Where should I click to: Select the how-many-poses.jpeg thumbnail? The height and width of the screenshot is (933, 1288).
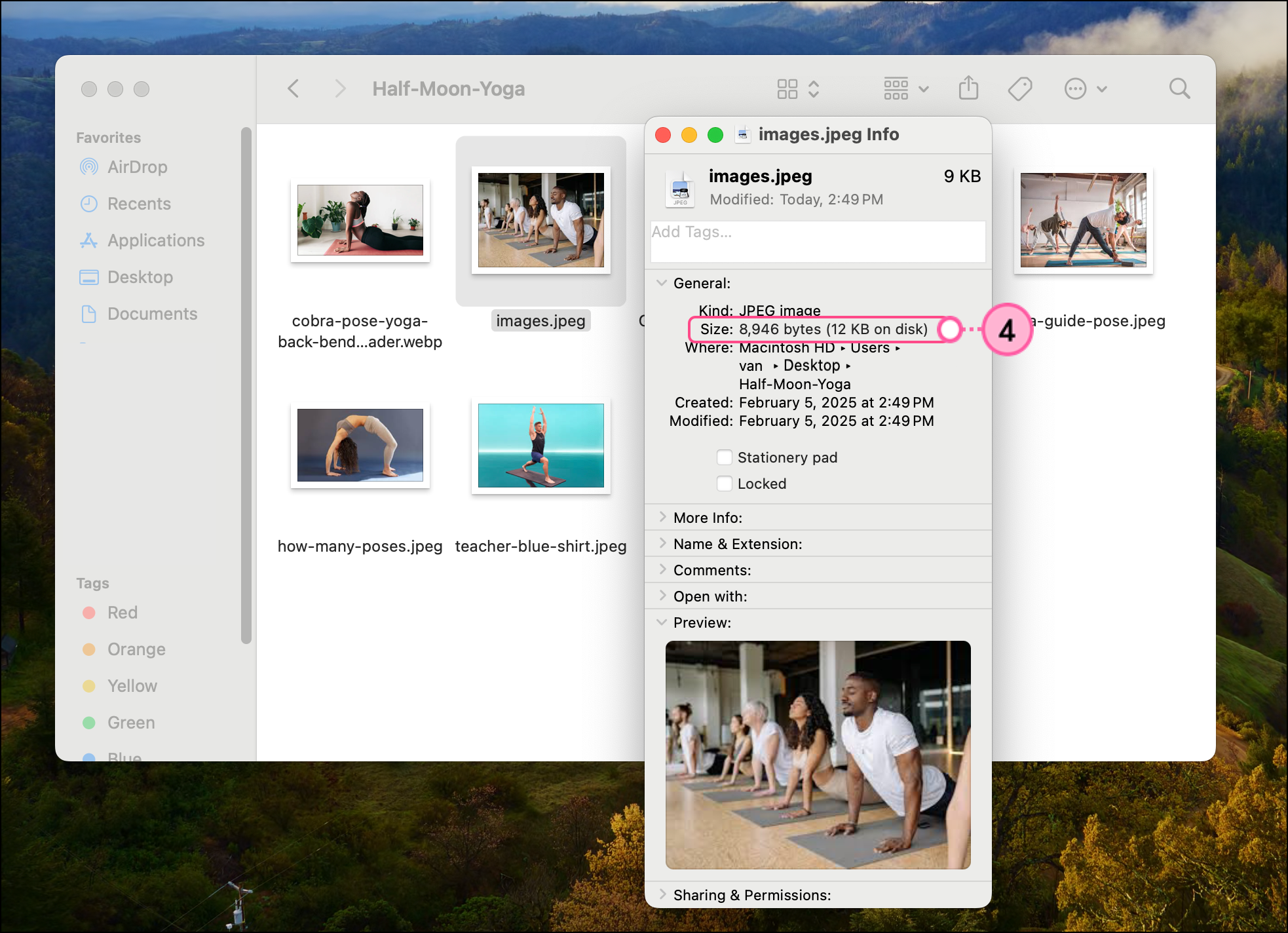[x=360, y=446]
